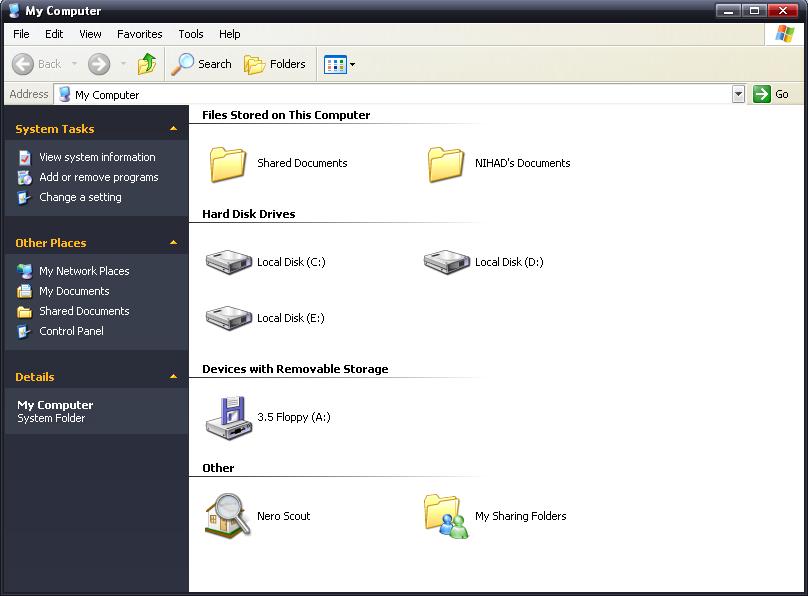Open My Documents link in sidebar
This screenshot has width=808, height=596.
coord(74,291)
